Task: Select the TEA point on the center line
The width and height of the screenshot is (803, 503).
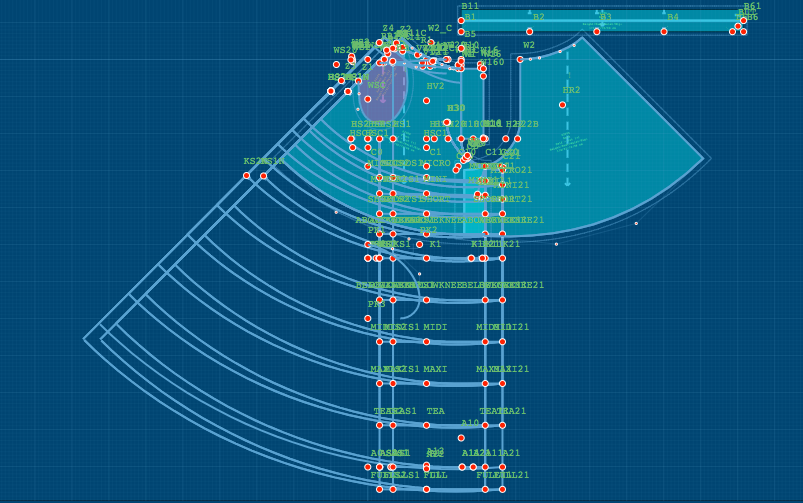Action: (426, 425)
